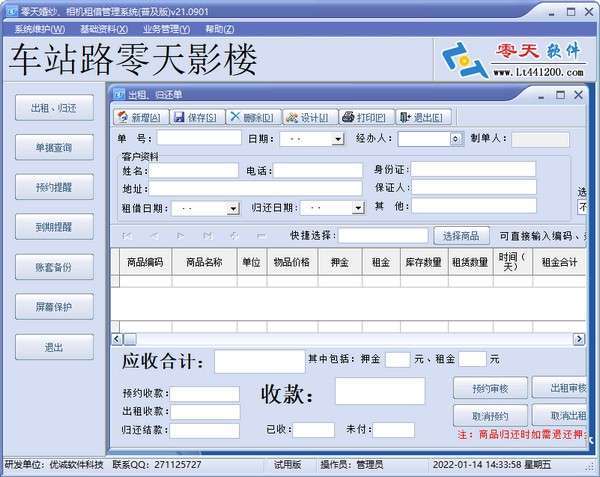This screenshot has width=600, height=477.
Task: Click the 账套备份 sidebar button
Action: pos(54,267)
